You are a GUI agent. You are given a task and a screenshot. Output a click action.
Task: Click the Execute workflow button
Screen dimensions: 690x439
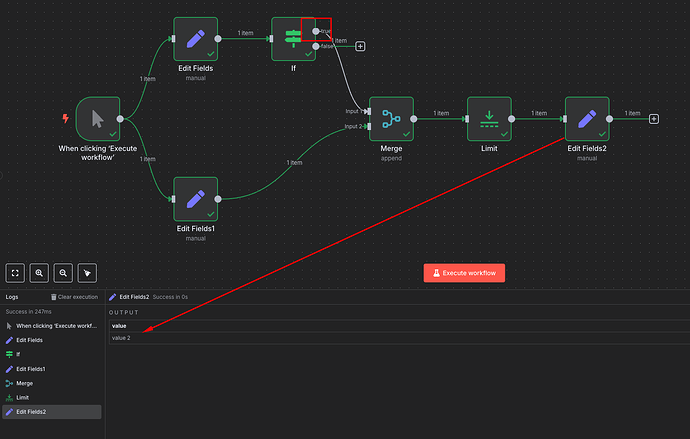pos(464,273)
